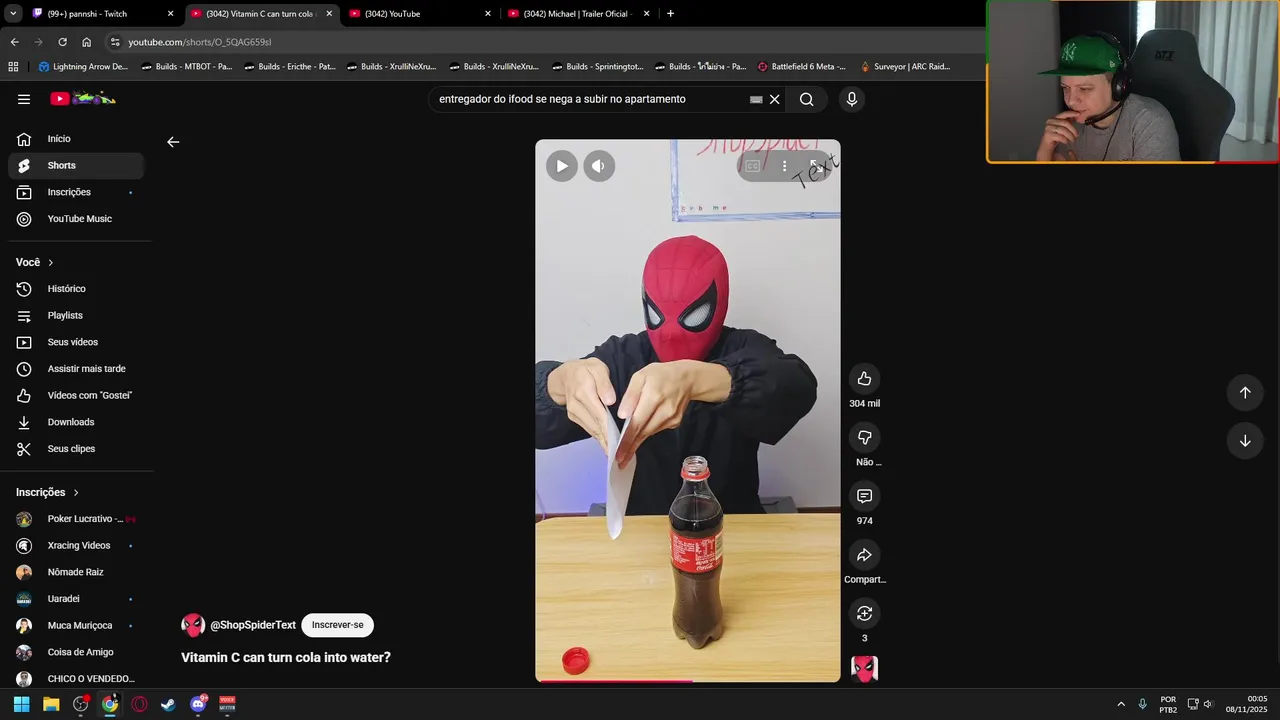This screenshot has height=720, width=1280.
Task: Click the Inscrever-se subscribe button
Action: 337,625
